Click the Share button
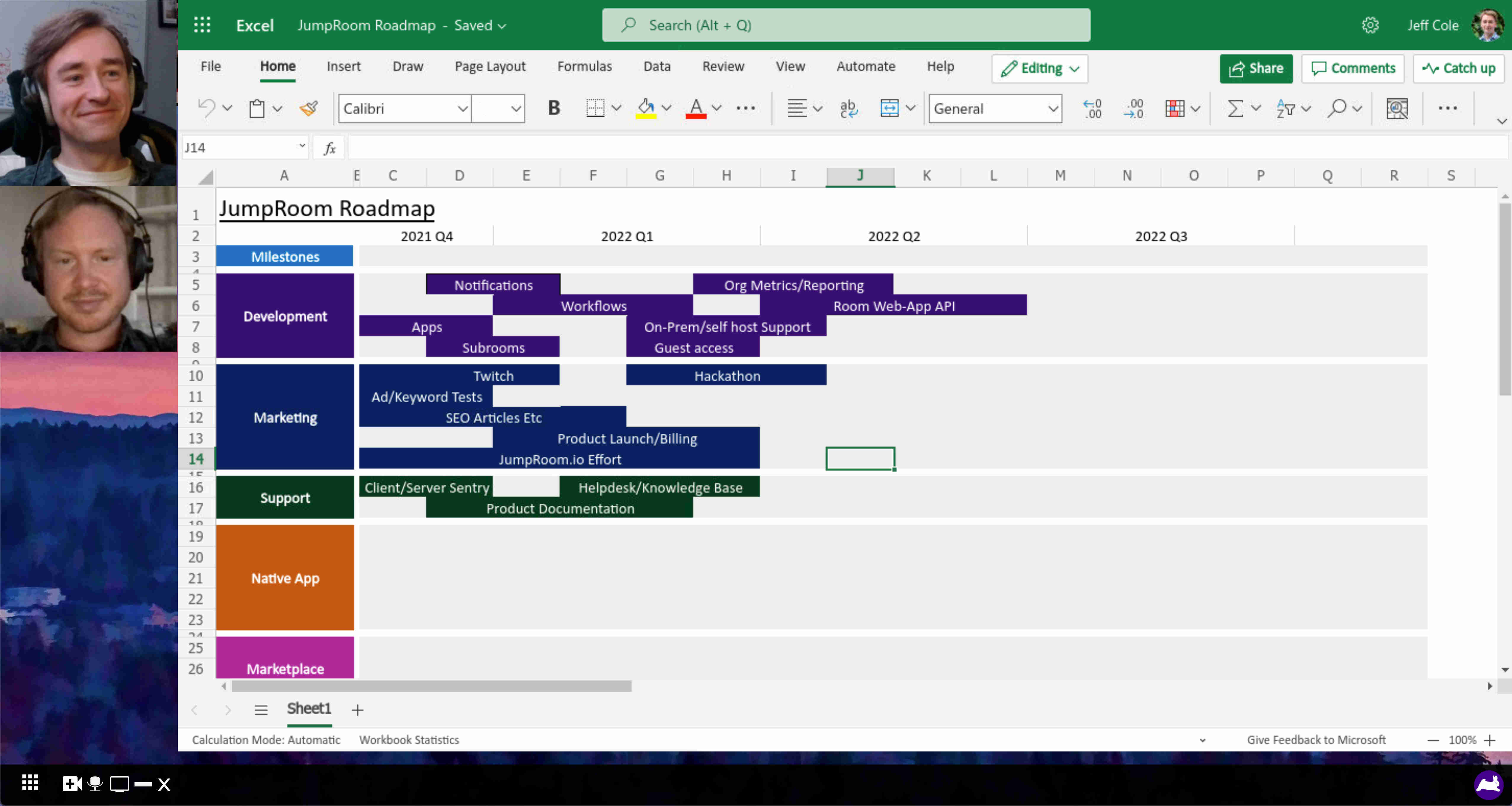Viewport: 1512px width, 806px height. 1256,69
